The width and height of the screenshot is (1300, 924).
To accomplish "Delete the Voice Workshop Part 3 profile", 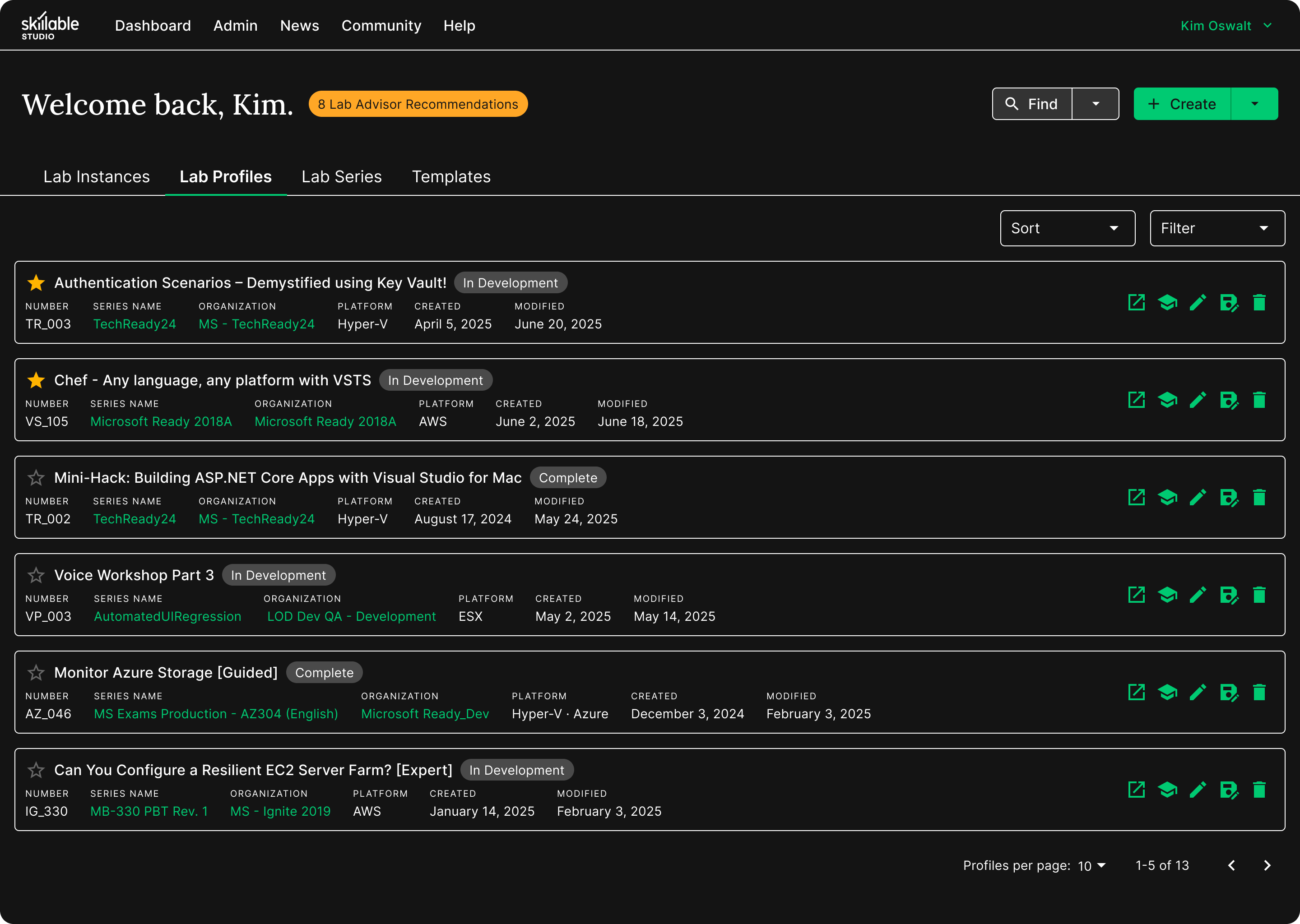I will (1259, 595).
